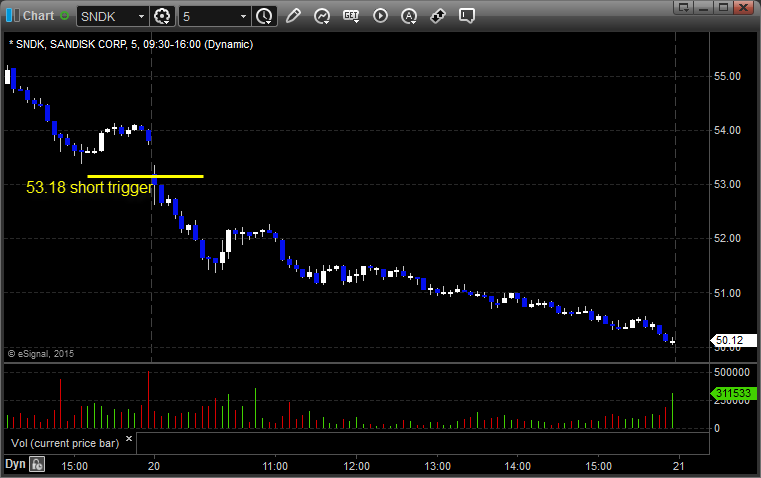The image size is (761, 478).
Task: Click the 54.00 price axis label
Action: coord(727,130)
